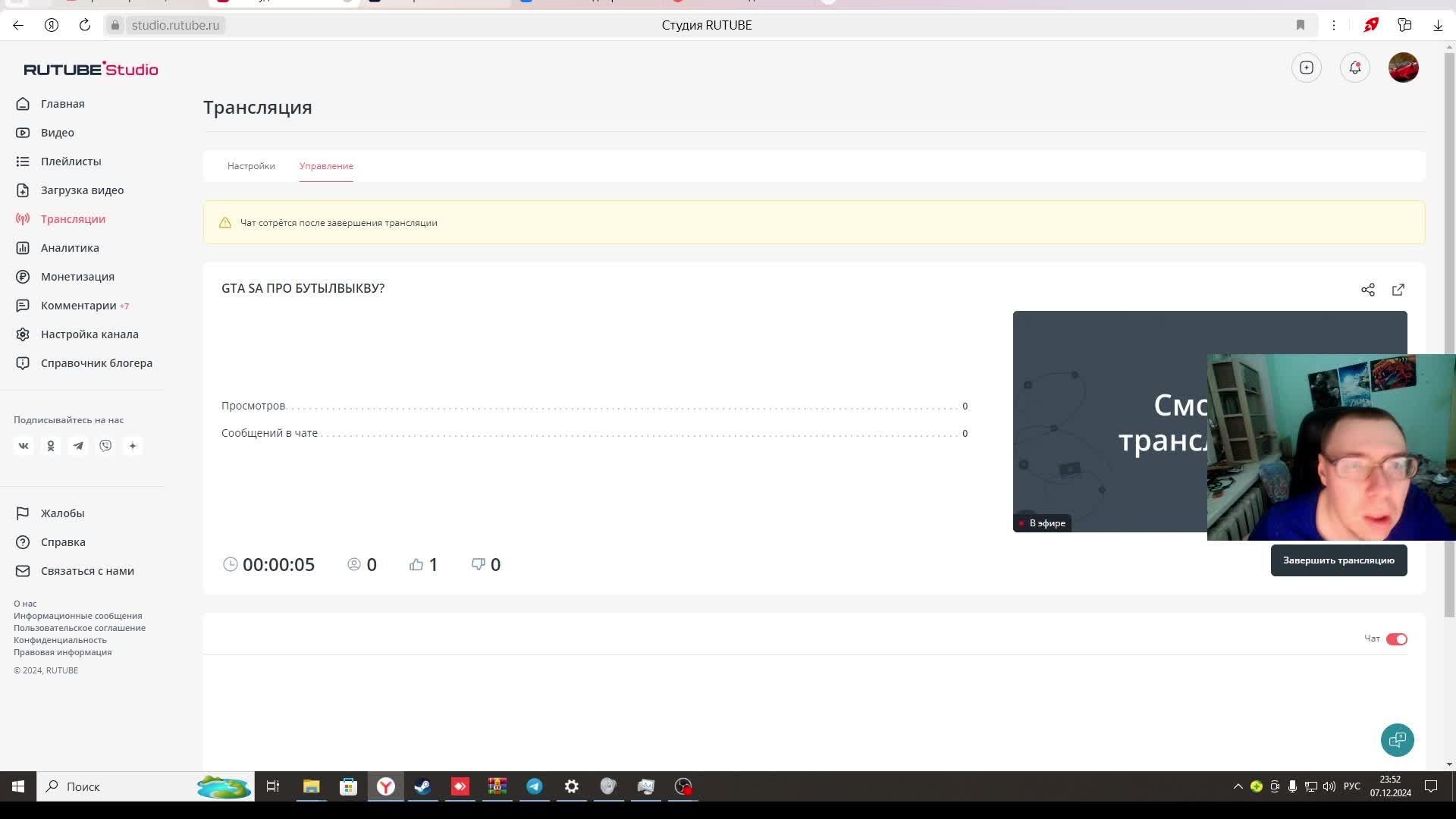This screenshot has width=1456, height=819.
Task: Click the Завершить трансляцию button
Action: click(x=1338, y=560)
